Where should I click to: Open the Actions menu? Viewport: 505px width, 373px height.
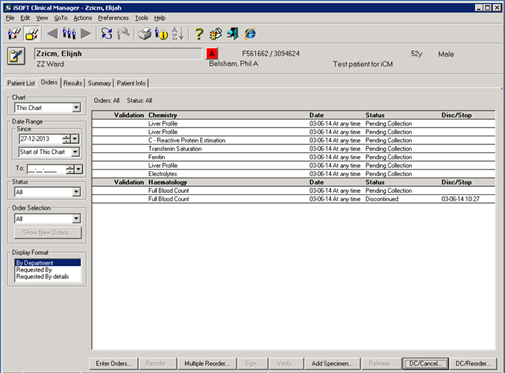(82, 18)
